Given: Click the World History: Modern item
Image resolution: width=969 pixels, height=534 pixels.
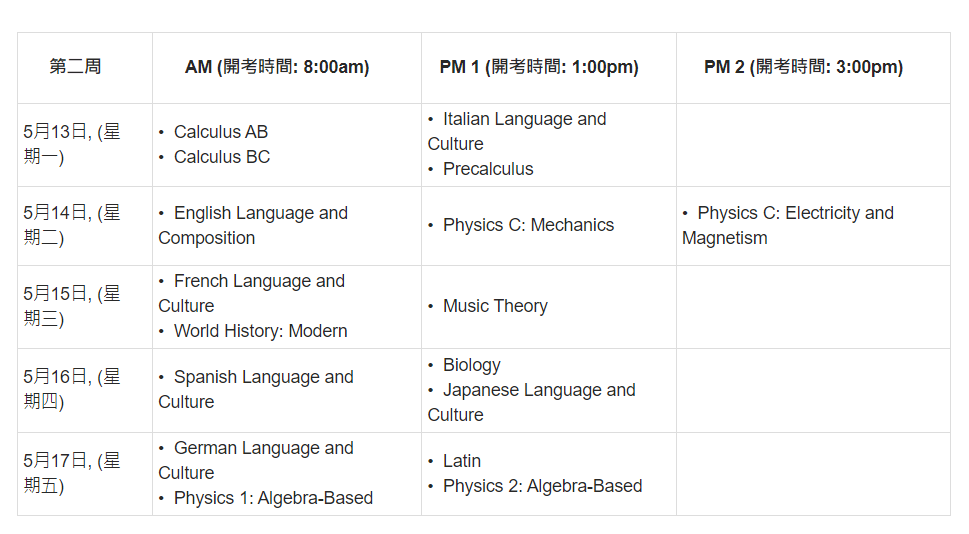Looking at the screenshot, I should coord(260,331).
